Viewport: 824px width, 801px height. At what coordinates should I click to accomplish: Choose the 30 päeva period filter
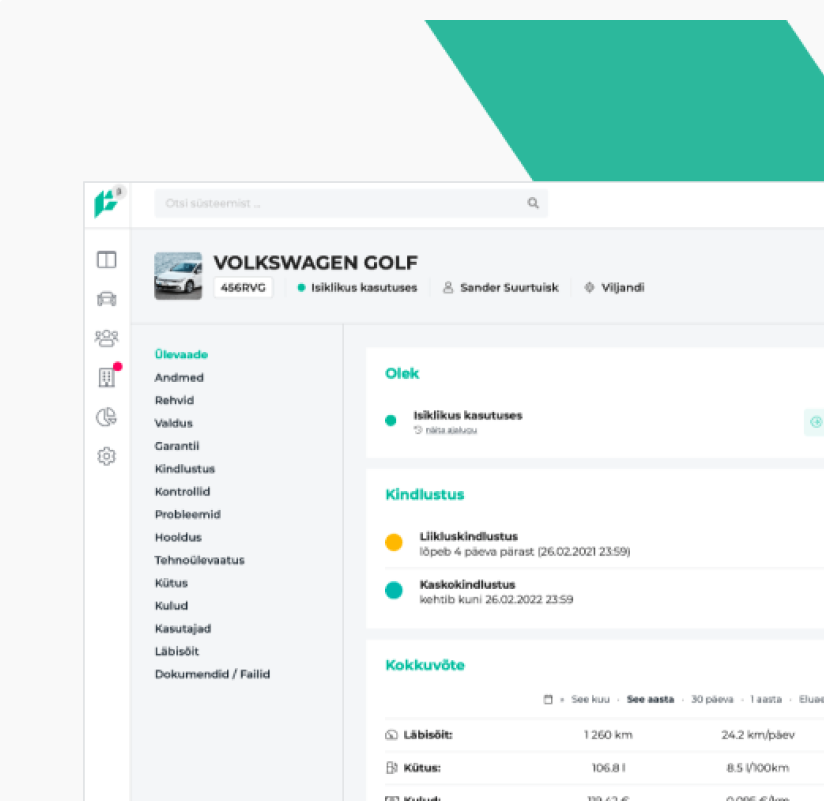pyautogui.click(x=712, y=700)
